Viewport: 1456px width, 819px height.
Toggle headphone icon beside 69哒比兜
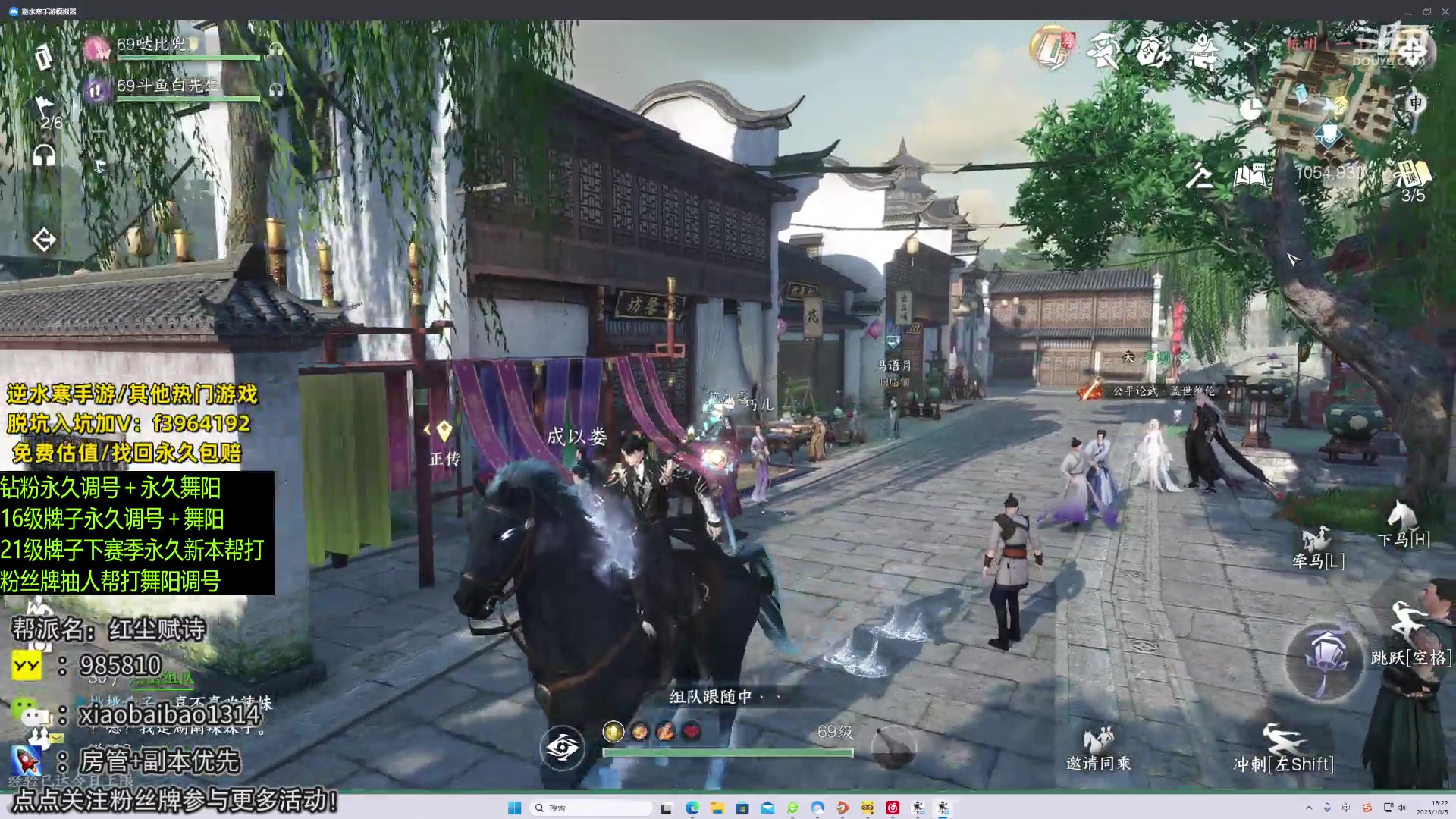[276, 49]
